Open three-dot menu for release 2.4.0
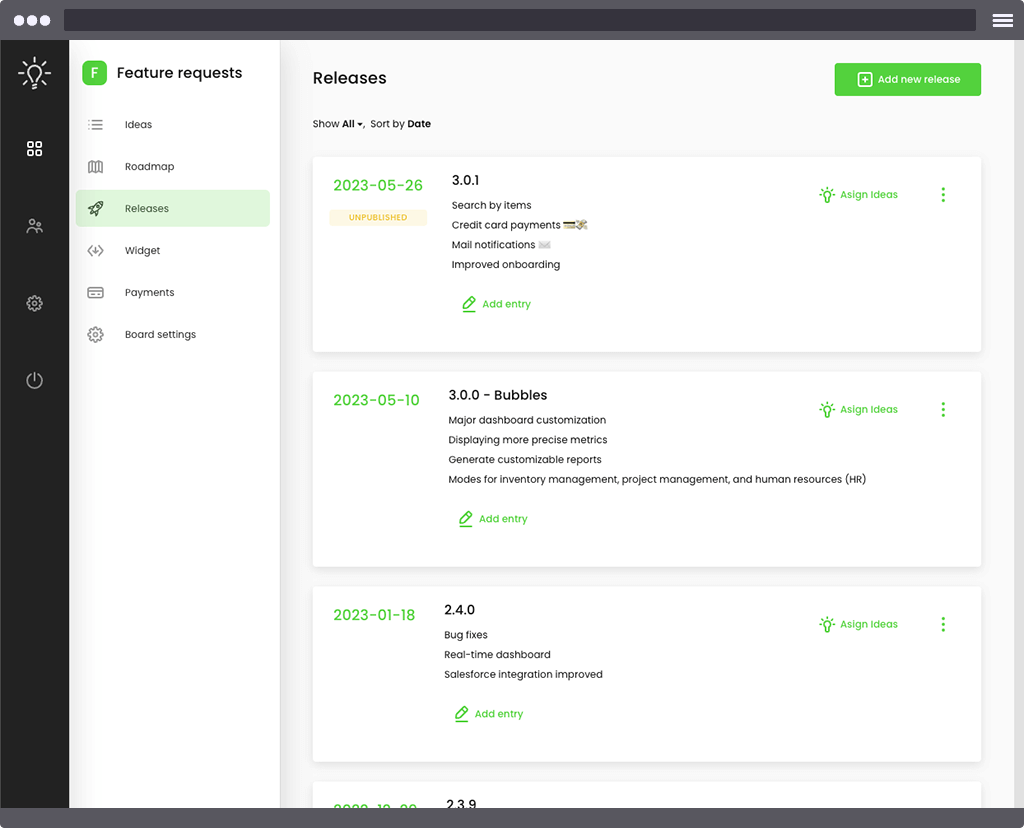 (943, 624)
